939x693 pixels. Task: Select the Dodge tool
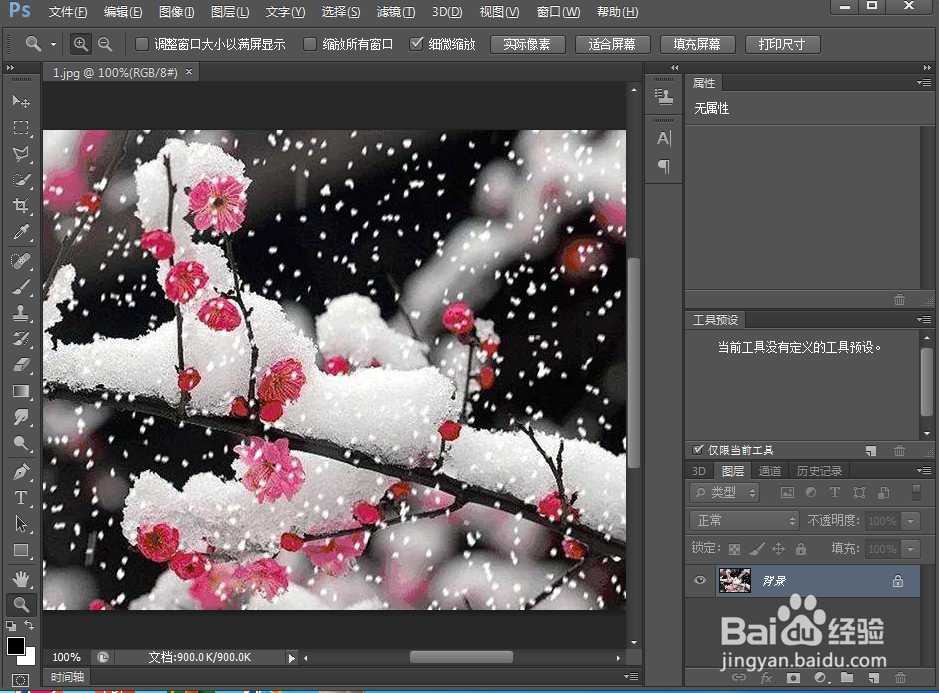click(x=21, y=443)
